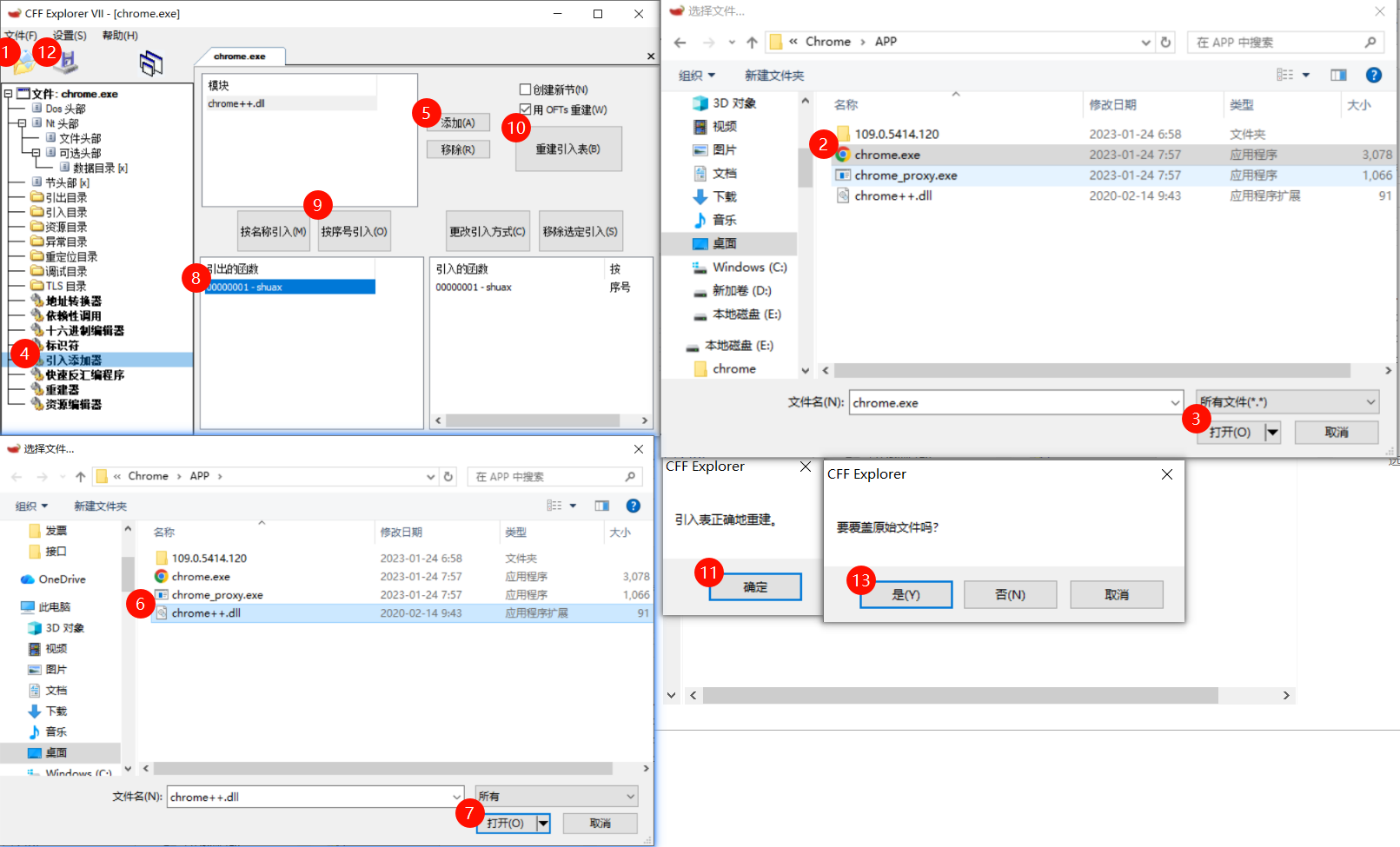This screenshot has height=847, width=1400.
Task: Switch to the chrome.exe tab in CFF Explorer
Action: [x=240, y=56]
